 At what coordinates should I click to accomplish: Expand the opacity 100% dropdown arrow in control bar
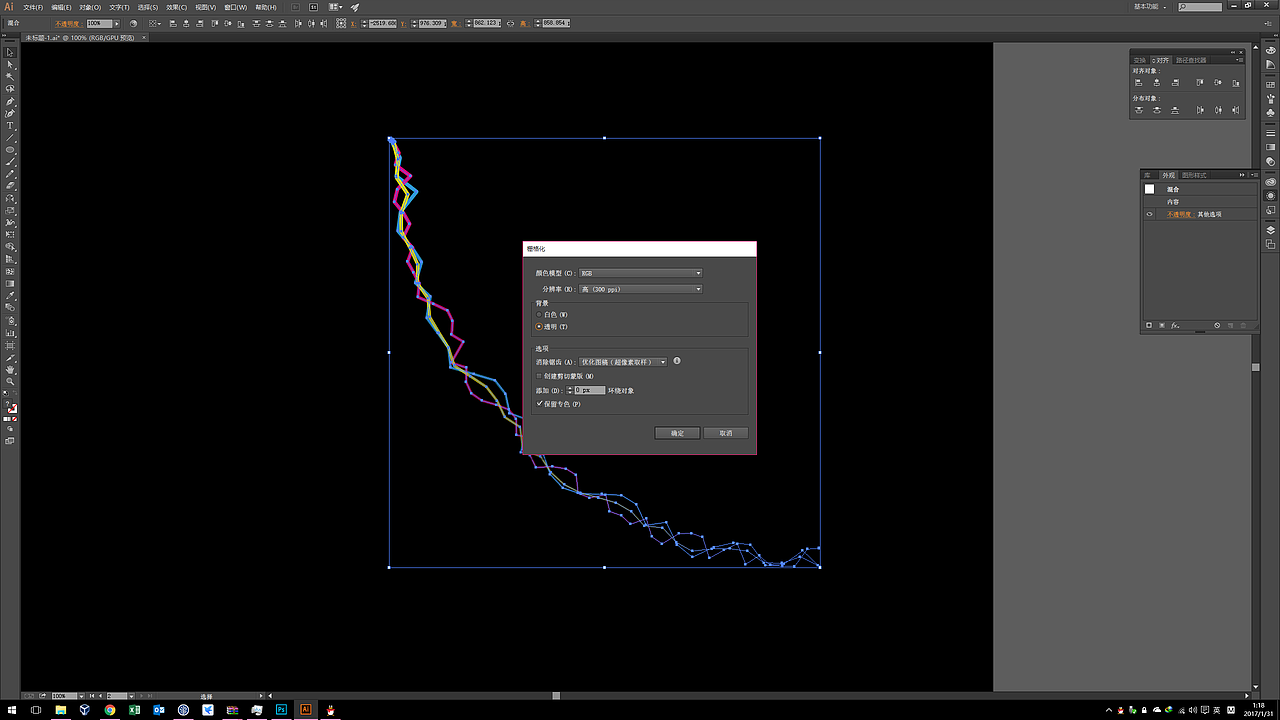pyautogui.click(x=119, y=23)
